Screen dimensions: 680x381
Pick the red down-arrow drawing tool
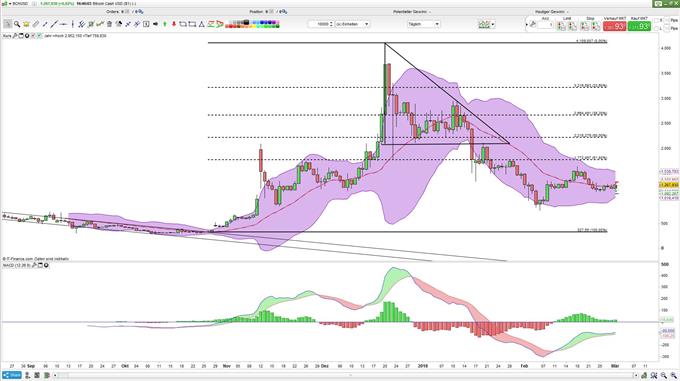[174, 24]
